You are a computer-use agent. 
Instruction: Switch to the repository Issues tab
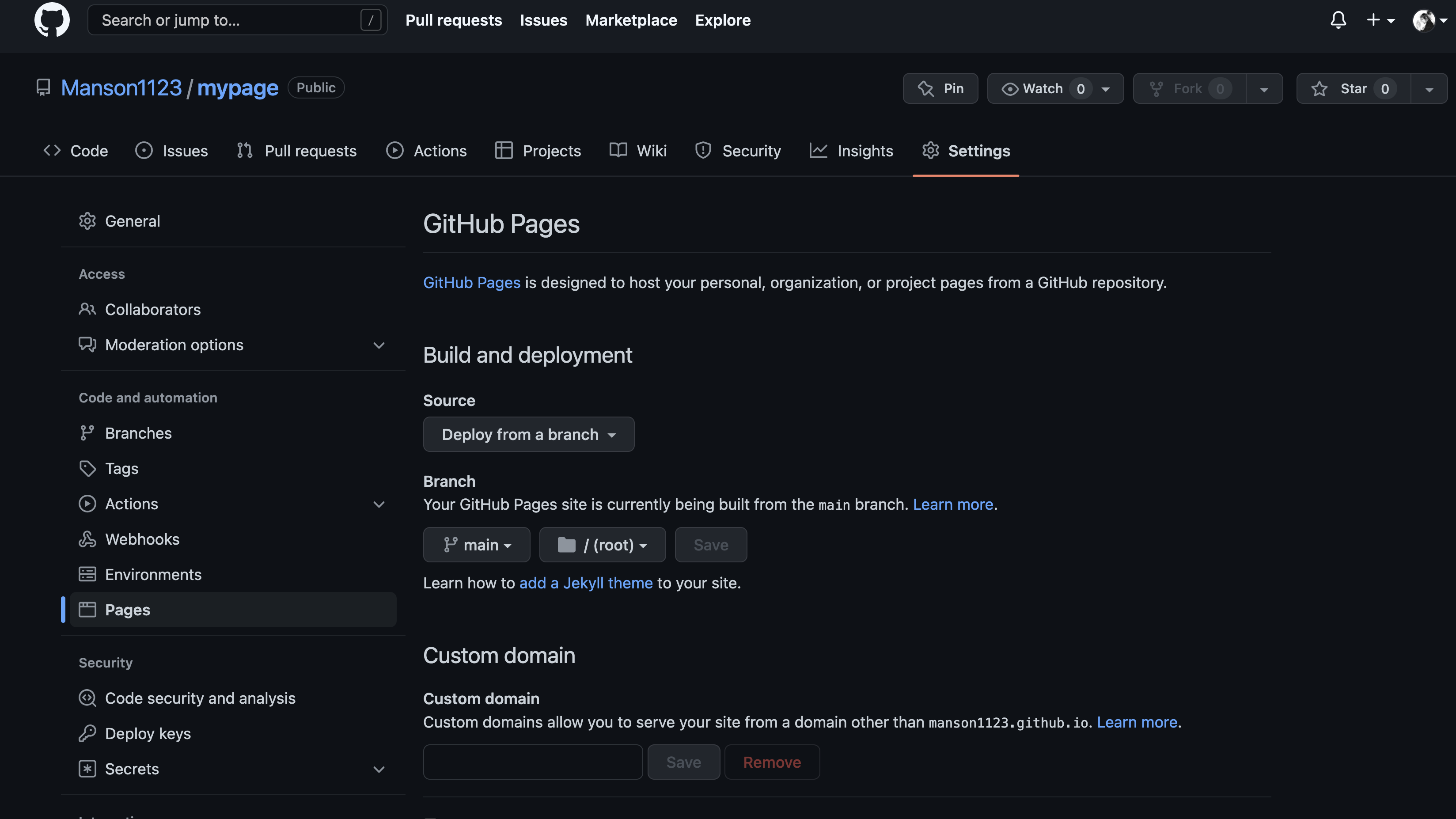[x=172, y=150]
